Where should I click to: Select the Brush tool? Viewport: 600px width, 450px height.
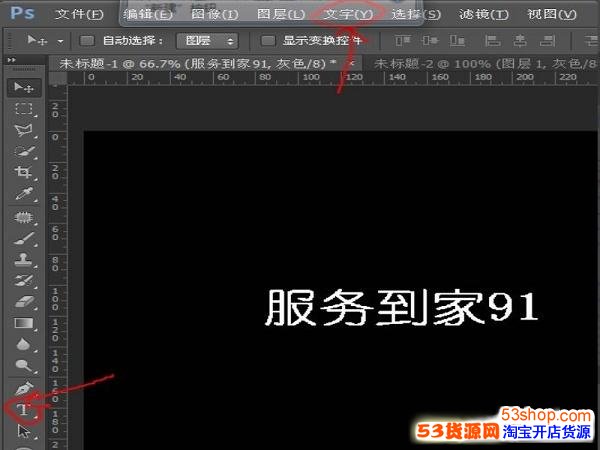click(24, 238)
